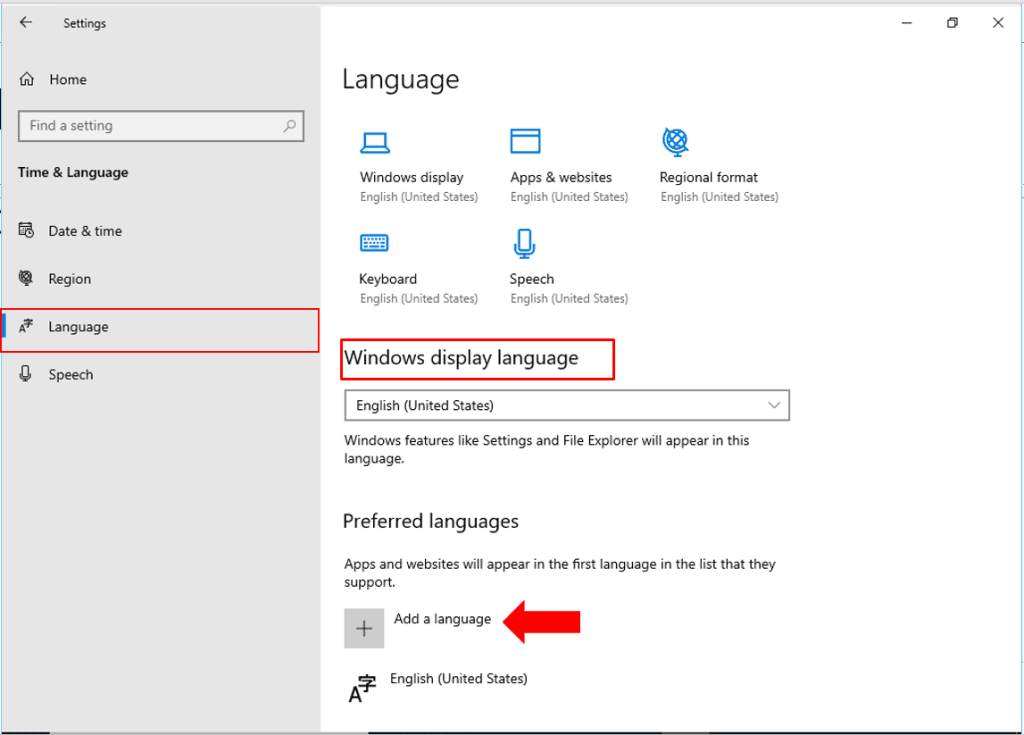Select English (United States) in preferred languages

point(458,679)
